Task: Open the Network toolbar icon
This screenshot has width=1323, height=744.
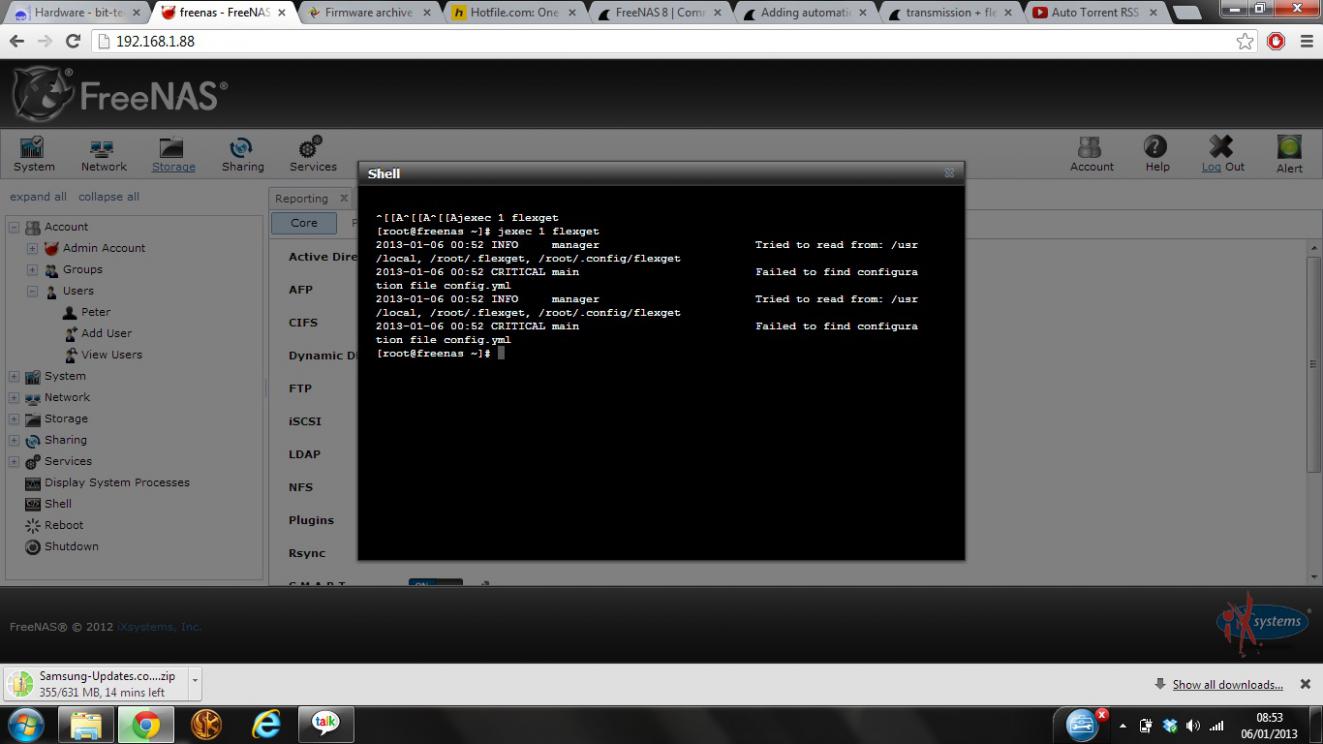Action: click(104, 153)
